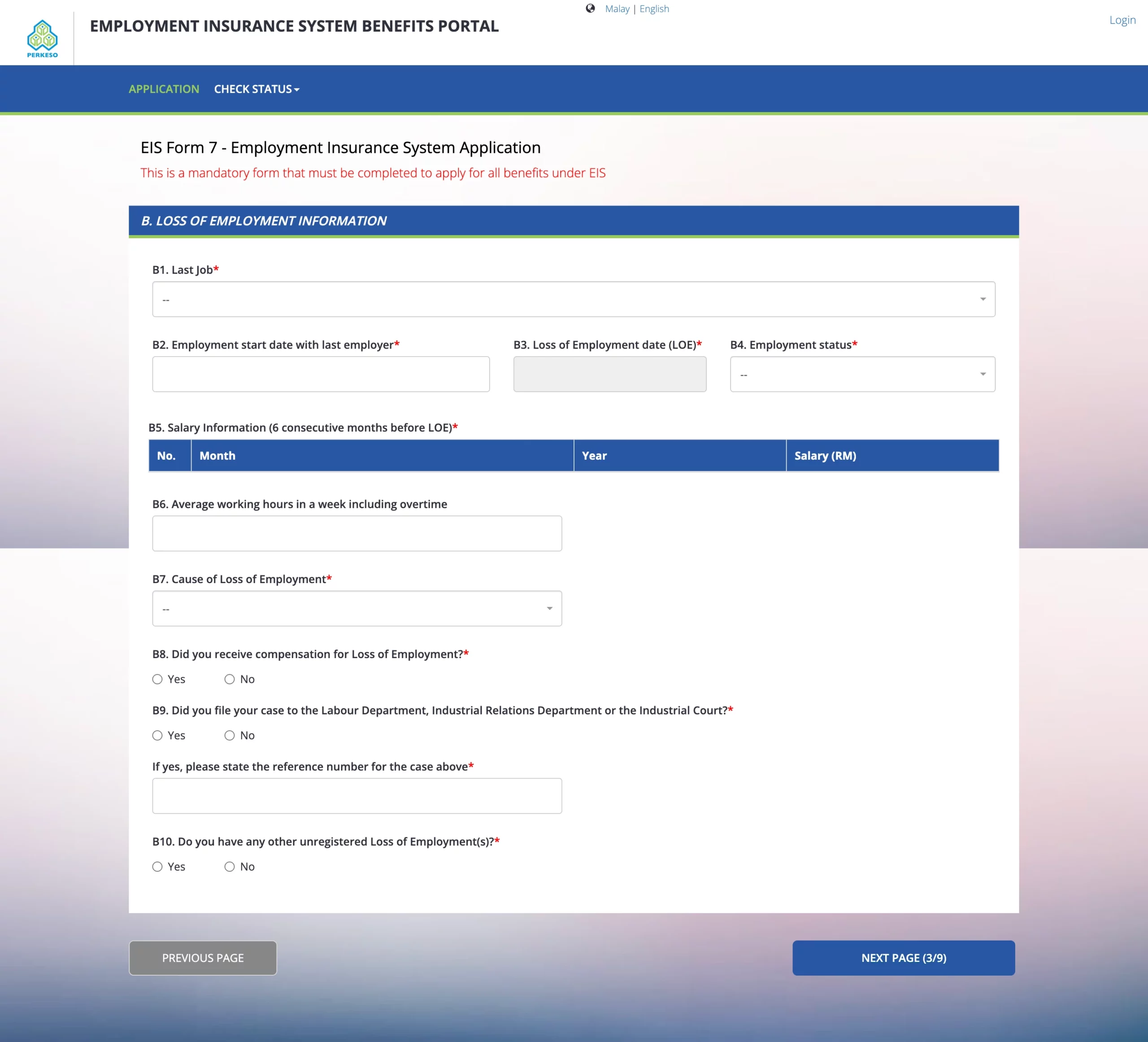The width and height of the screenshot is (1148, 1042).
Task: Open the Login link
Action: tap(1122, 20)
